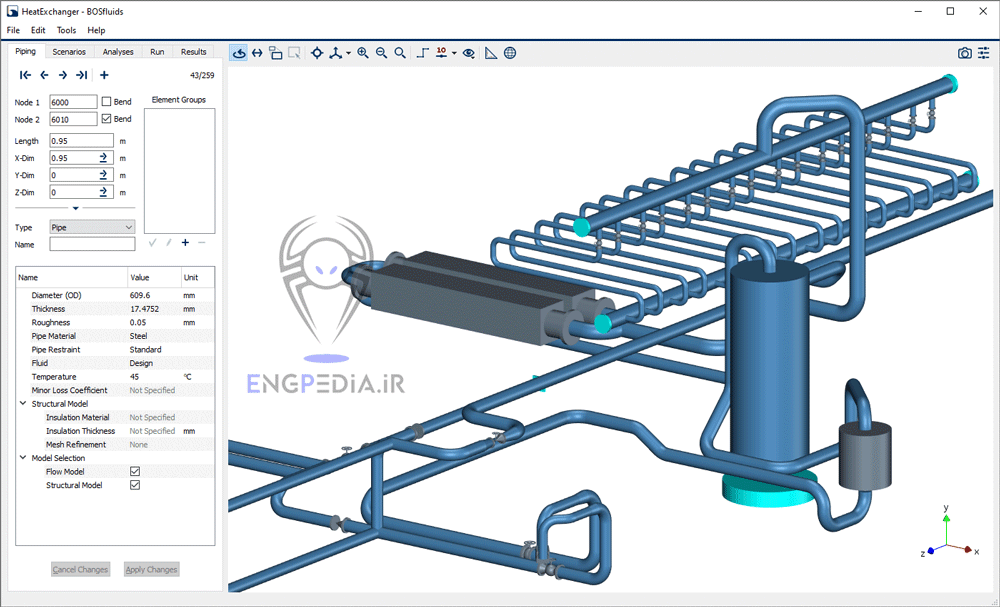Enable the Bend checkbox for Node 1
1000x607 pixels.
click(107, 102)
